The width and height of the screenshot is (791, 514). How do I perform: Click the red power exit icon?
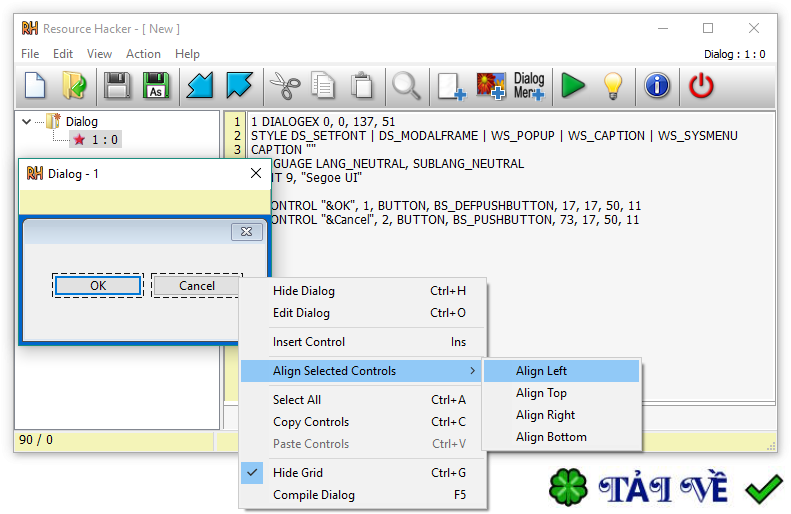[x=701, y=85]
